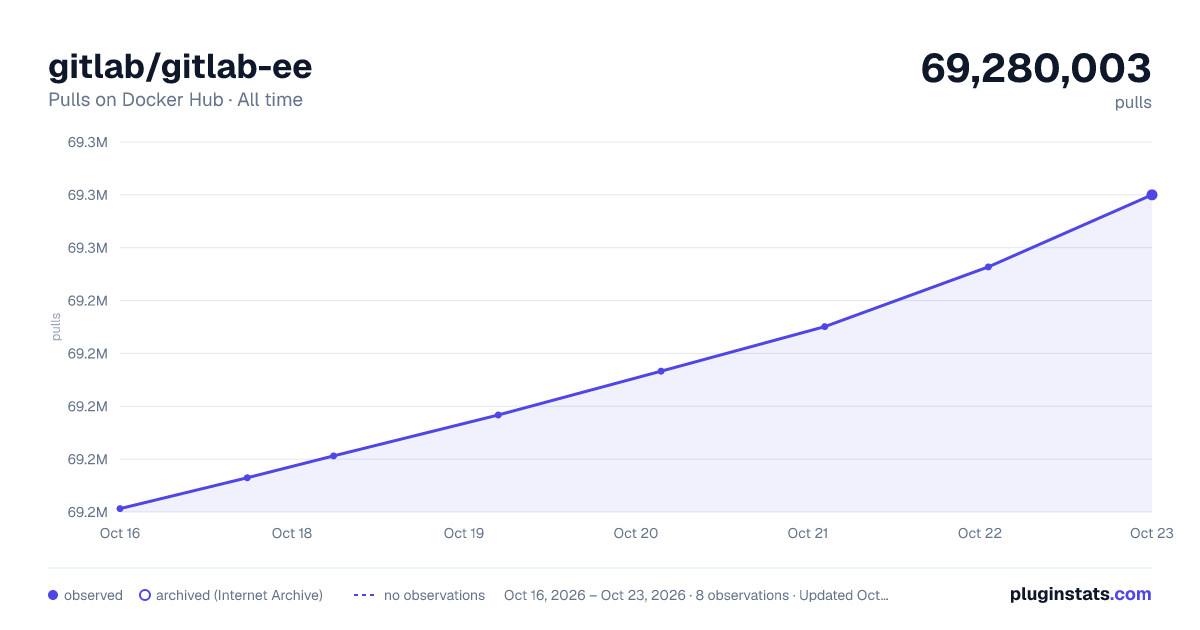Click the Oct 16, 2026 – Oct 23, 2026 date range text

pyautogui.click(x=595, y=595)
